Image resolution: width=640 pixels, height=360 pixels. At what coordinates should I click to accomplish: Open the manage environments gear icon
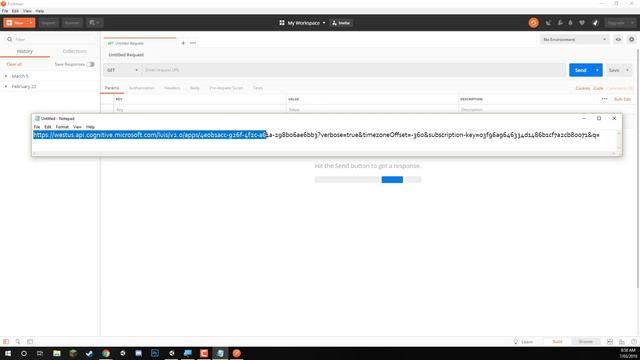(631, 40)
